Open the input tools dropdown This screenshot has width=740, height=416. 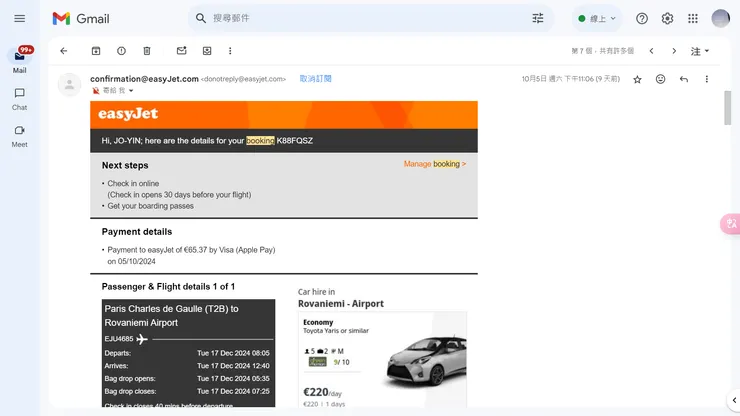(x=700, y=51)
